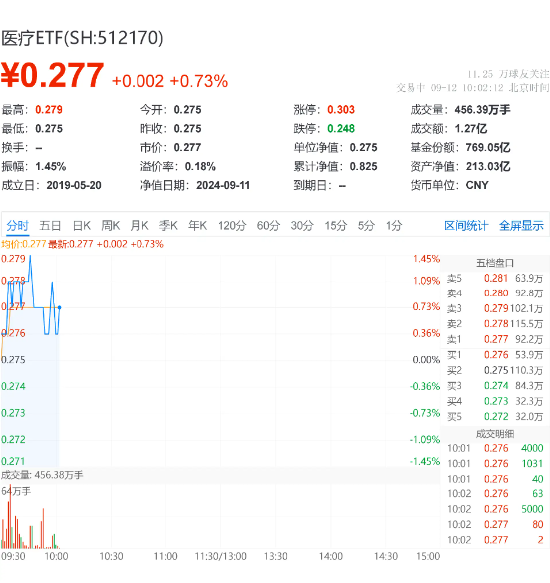Click the trade row with volume 4000
Screen dimensions: 550x583
pyautogui.click(x=495, y=448)
